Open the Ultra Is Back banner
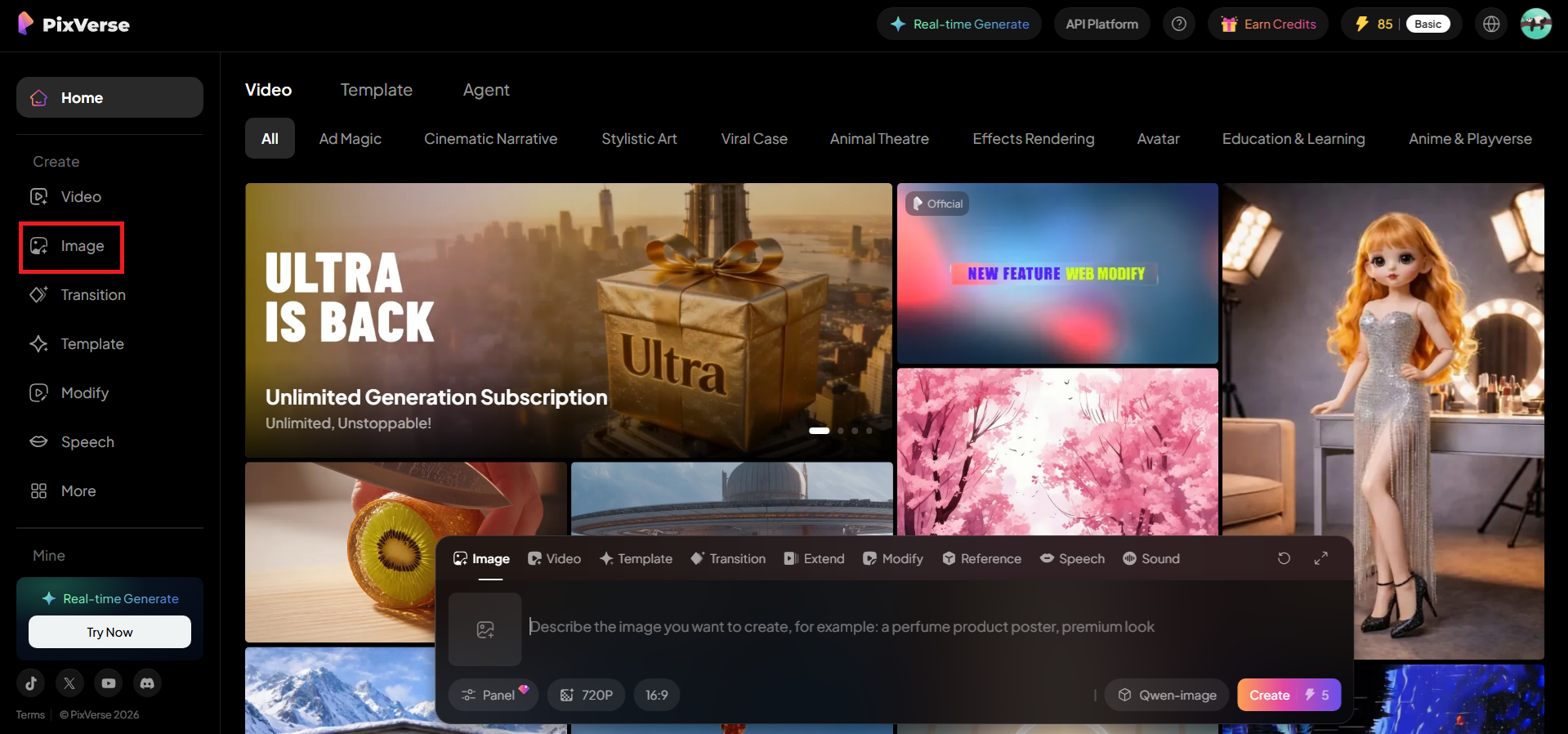Viewport: 1568px width, 734px height. 569,320
